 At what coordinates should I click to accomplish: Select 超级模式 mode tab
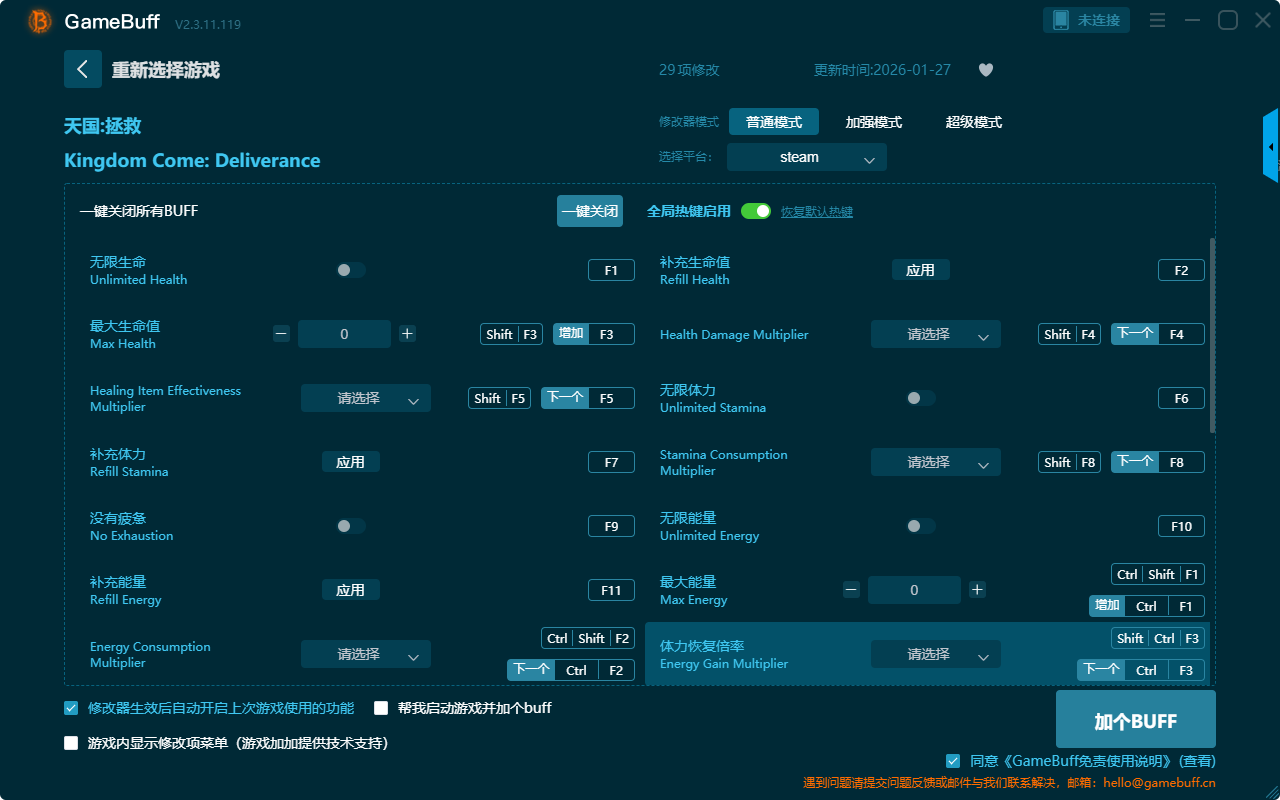pyautogui.click(x=973, y=122)
